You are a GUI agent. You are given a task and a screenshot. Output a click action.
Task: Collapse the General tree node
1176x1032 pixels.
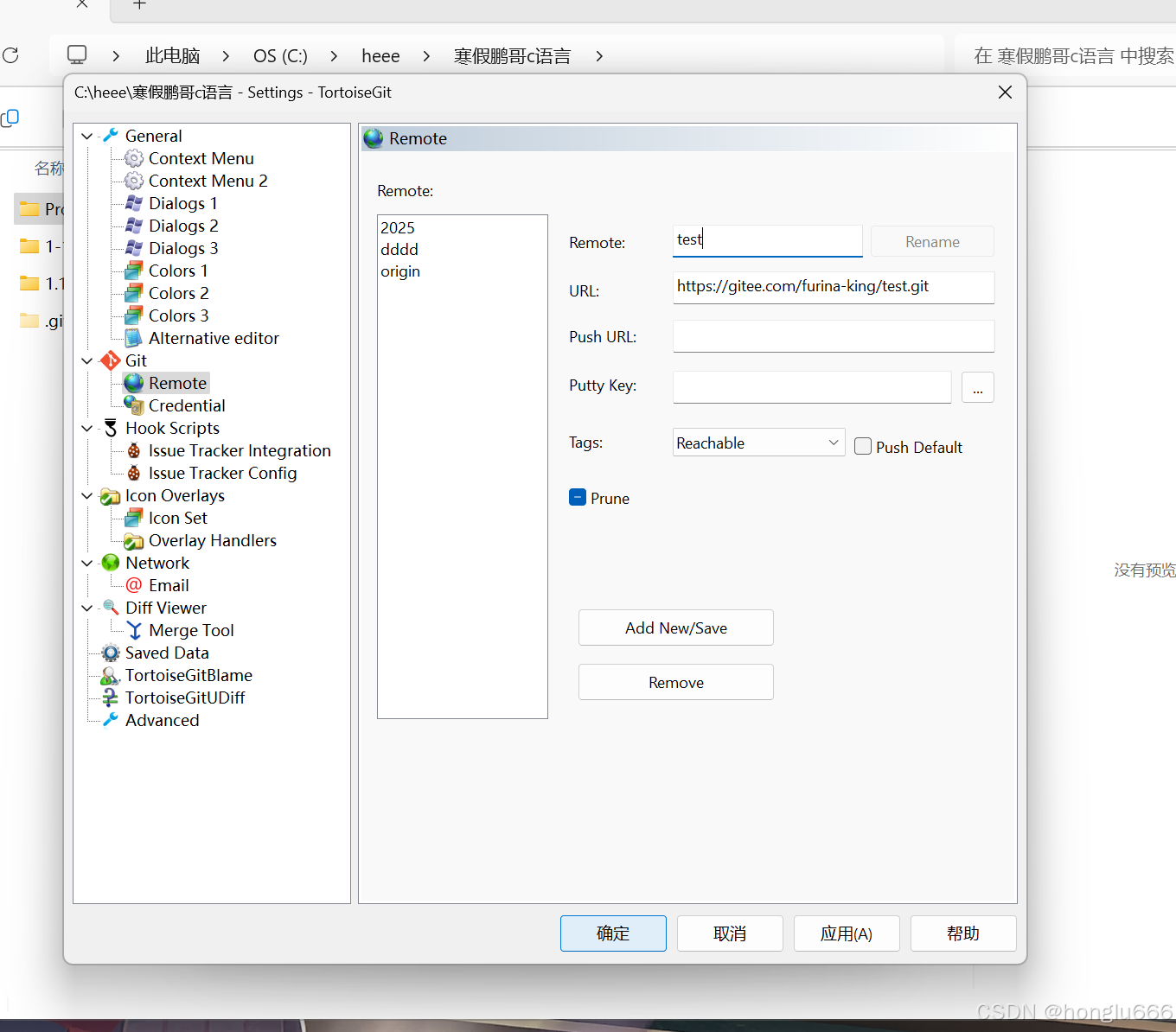click(x=87, y=136)
